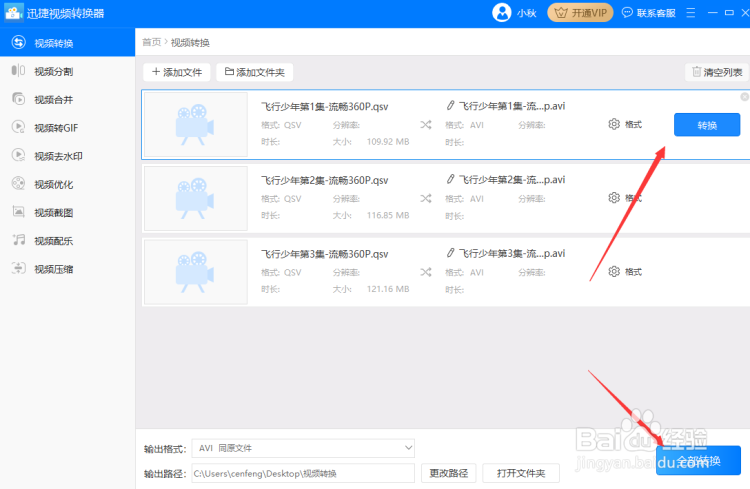
Task: Open the 视频转GIF sidebar item
Action: coord(67,128)
